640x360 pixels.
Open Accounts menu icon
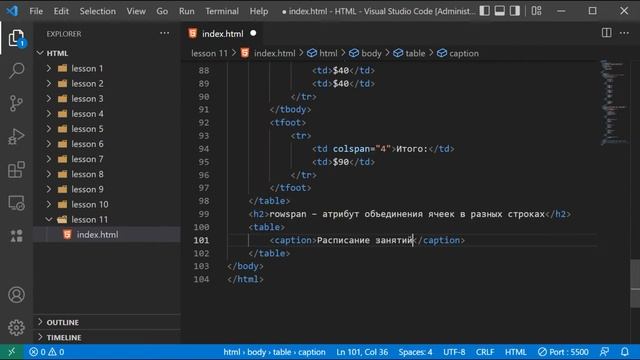(x=16, y=295)
